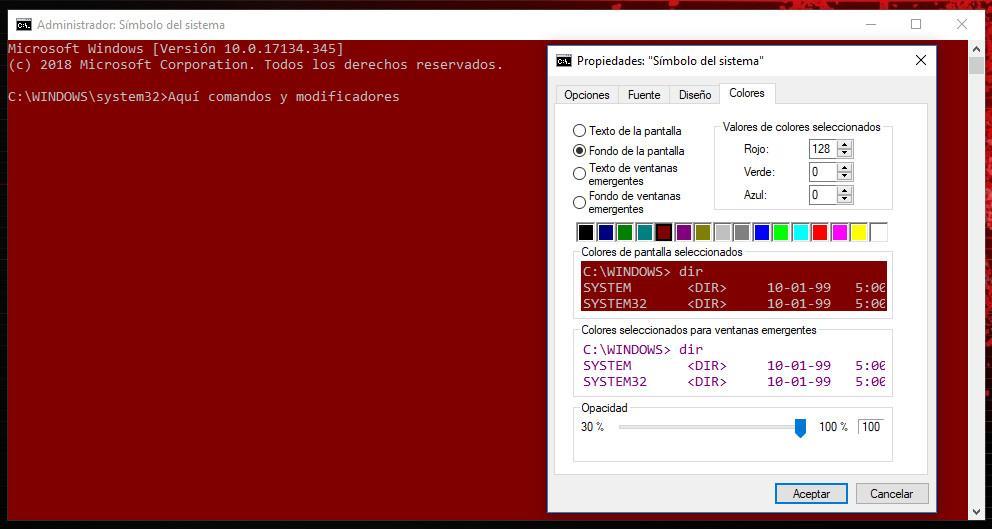Select the yellow color swatch

tap(858, 232)
